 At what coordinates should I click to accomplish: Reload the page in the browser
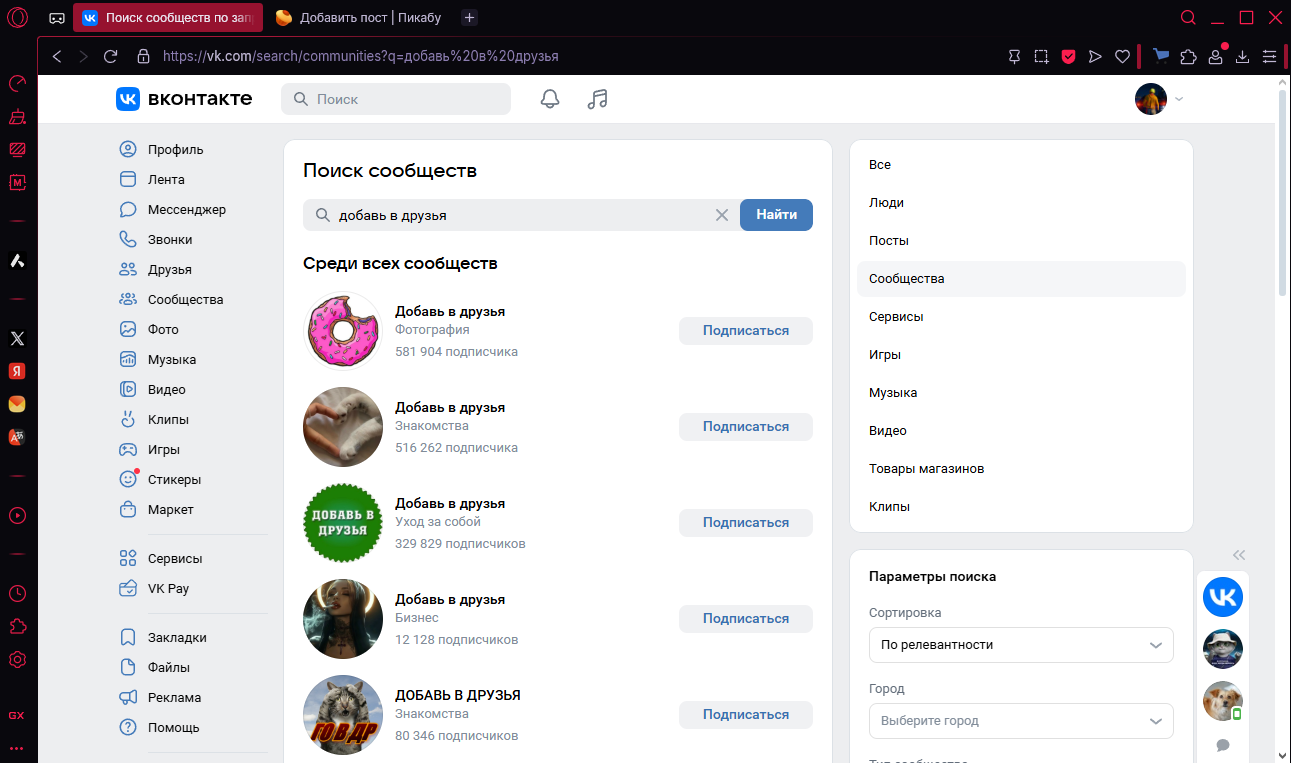point(111,56)
